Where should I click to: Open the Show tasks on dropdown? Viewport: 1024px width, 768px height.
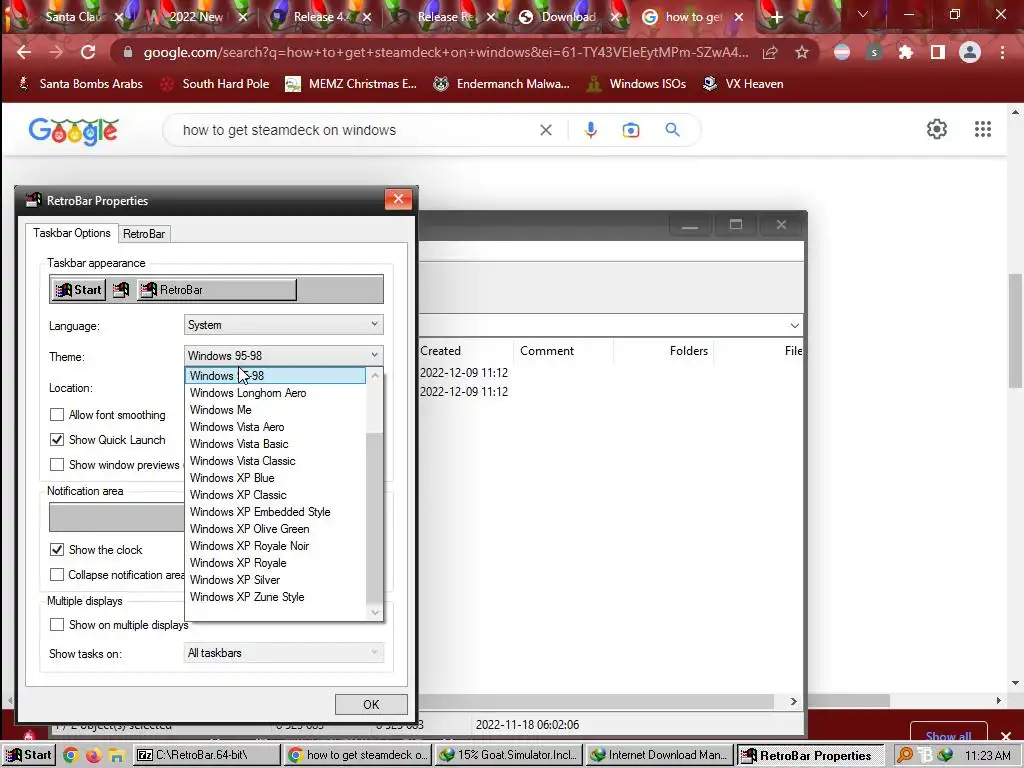(x=283, y=652)
